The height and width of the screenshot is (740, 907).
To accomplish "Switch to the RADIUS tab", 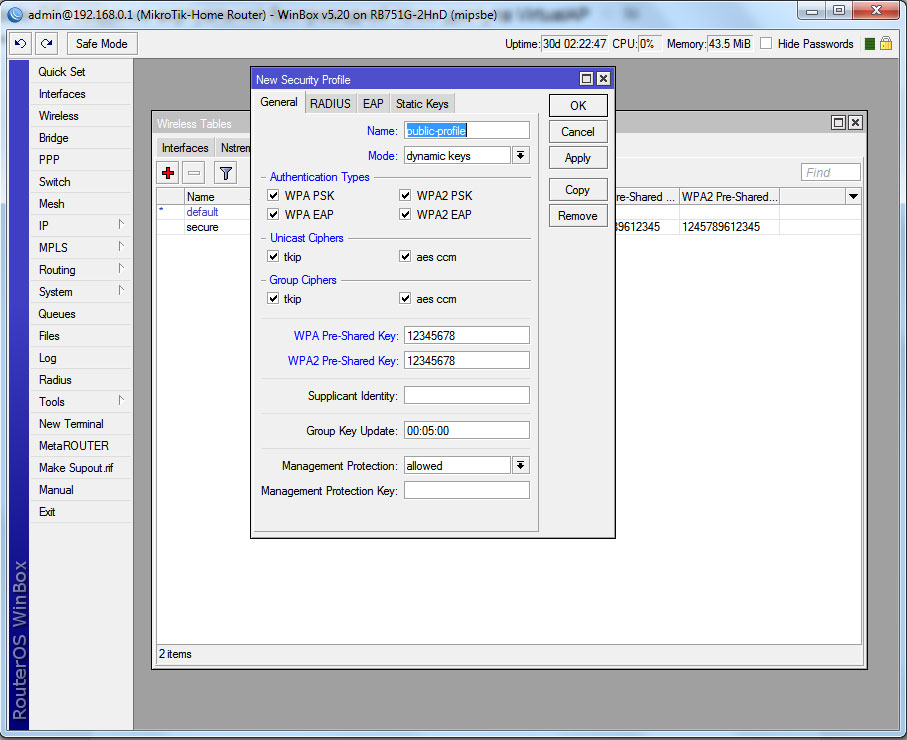I will point(330,104).
